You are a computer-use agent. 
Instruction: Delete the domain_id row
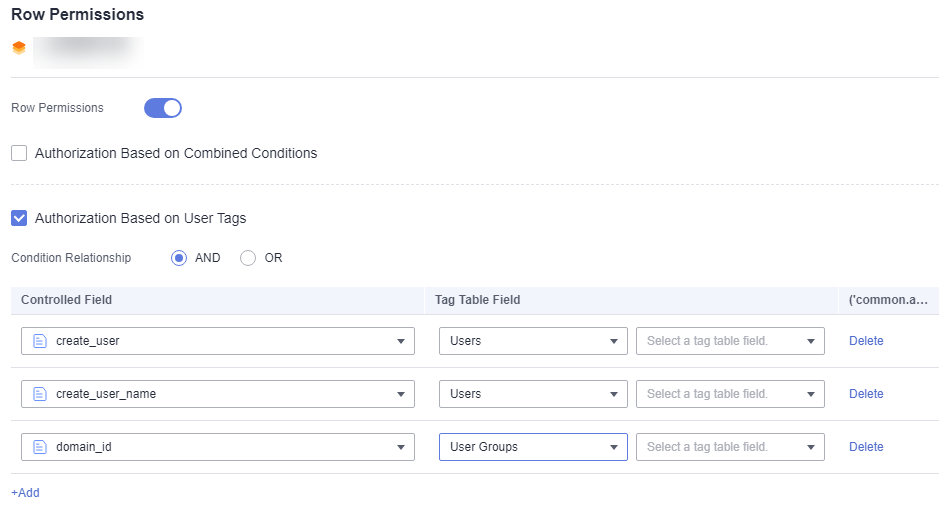coord(866,447)
